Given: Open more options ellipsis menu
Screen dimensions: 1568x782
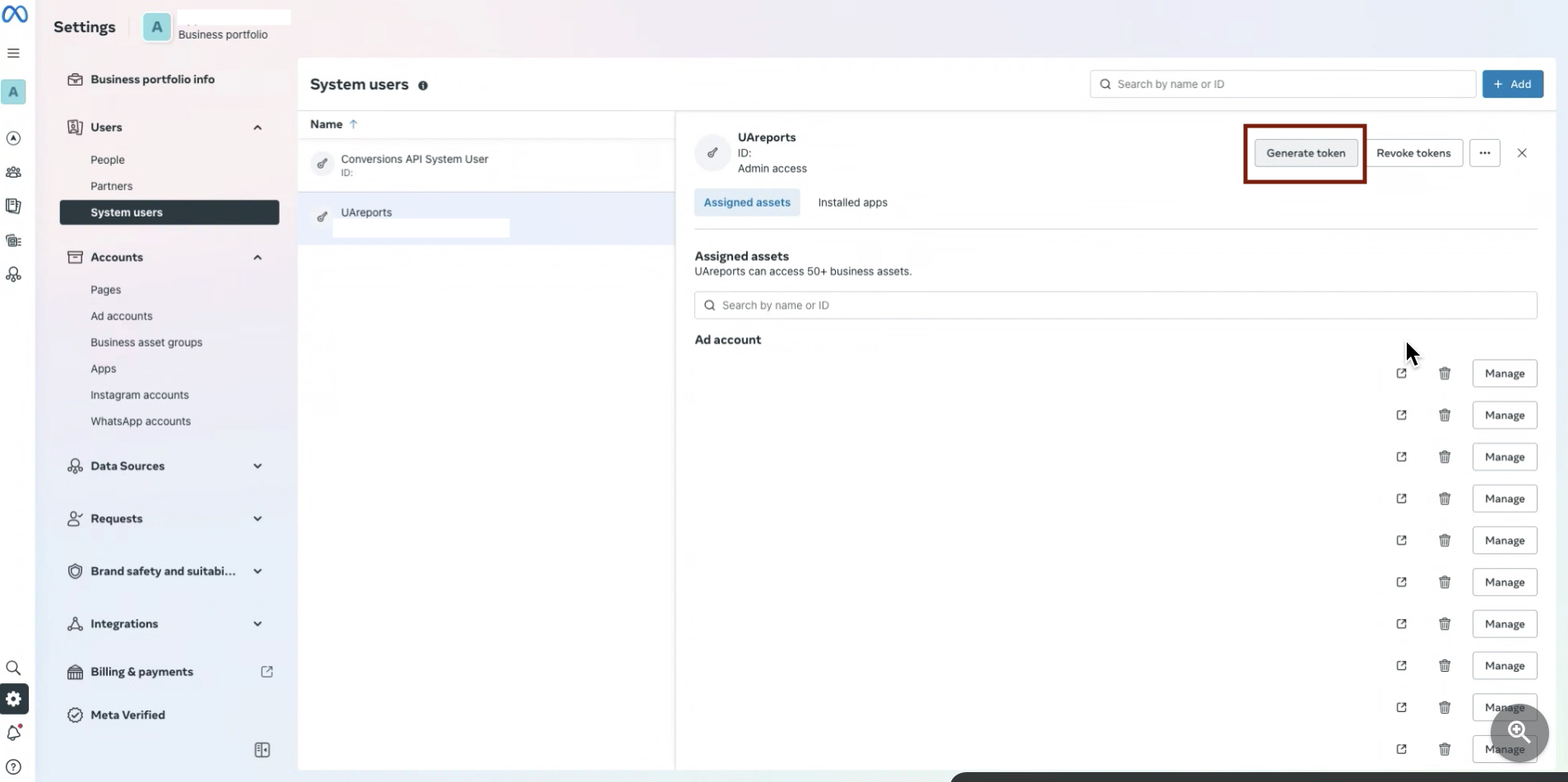Looking at the screenshot, I should [x=1484, y=153].
